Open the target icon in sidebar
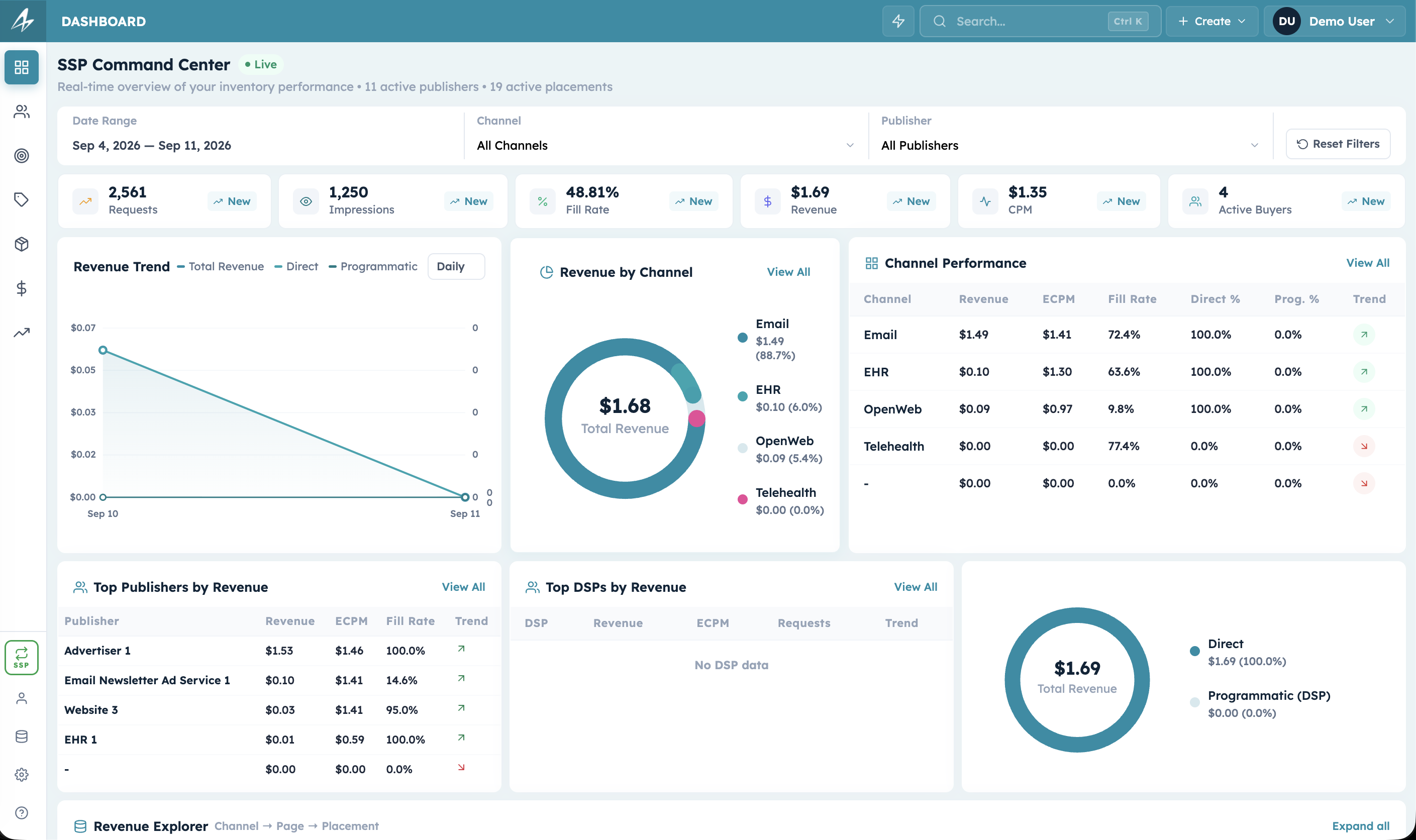The image size is (1416, 840). coord(22,156)
